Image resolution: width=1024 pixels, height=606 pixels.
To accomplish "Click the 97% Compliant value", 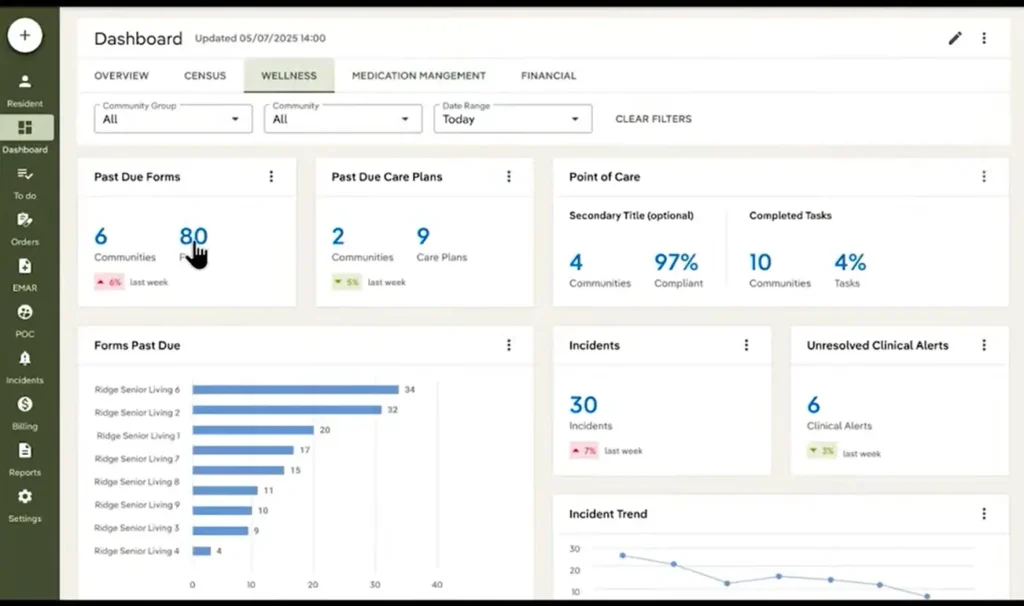I will (x=679, y=270).
